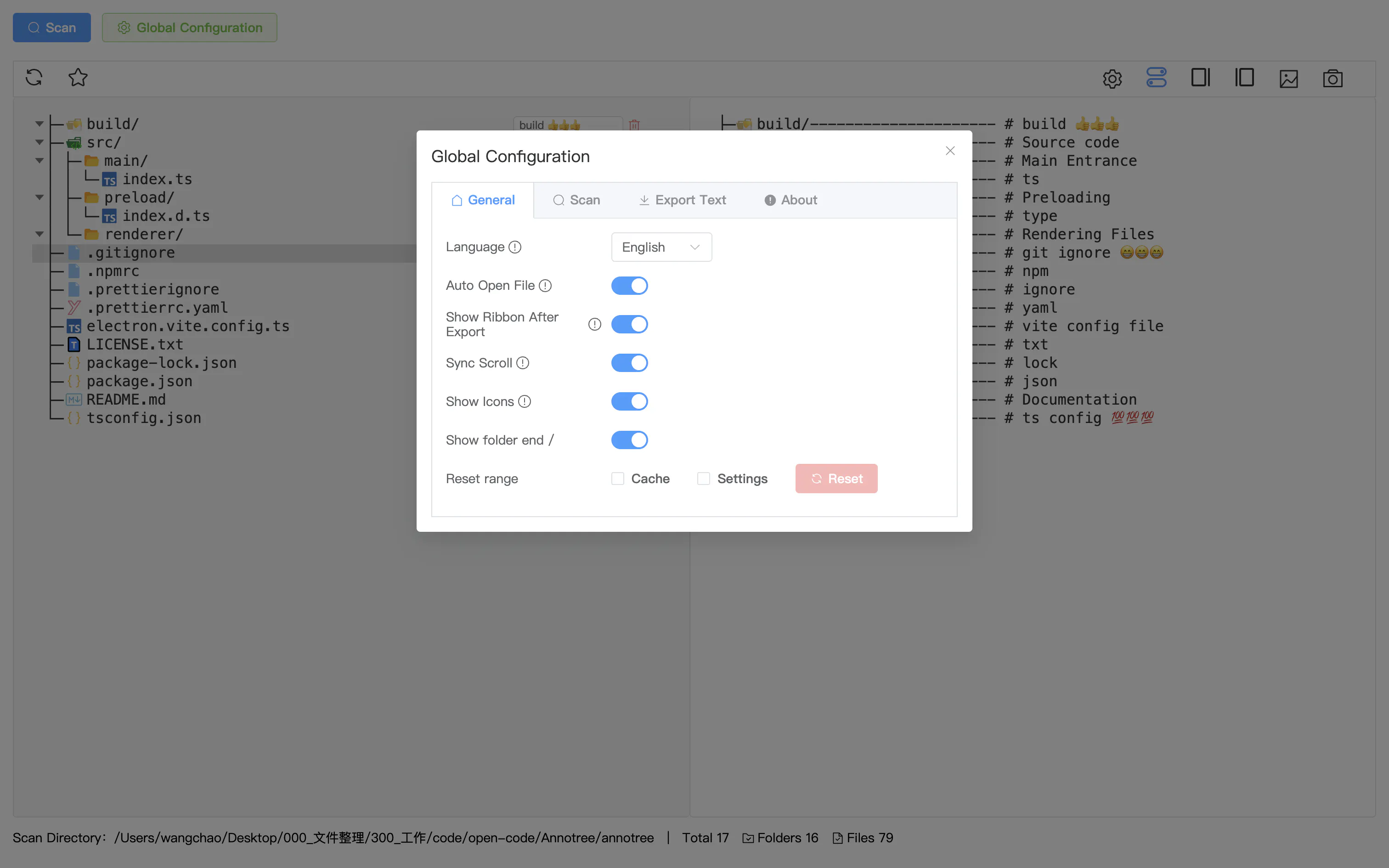
Task: Toggle the Auto Open File switch
Action: (630, 285)
